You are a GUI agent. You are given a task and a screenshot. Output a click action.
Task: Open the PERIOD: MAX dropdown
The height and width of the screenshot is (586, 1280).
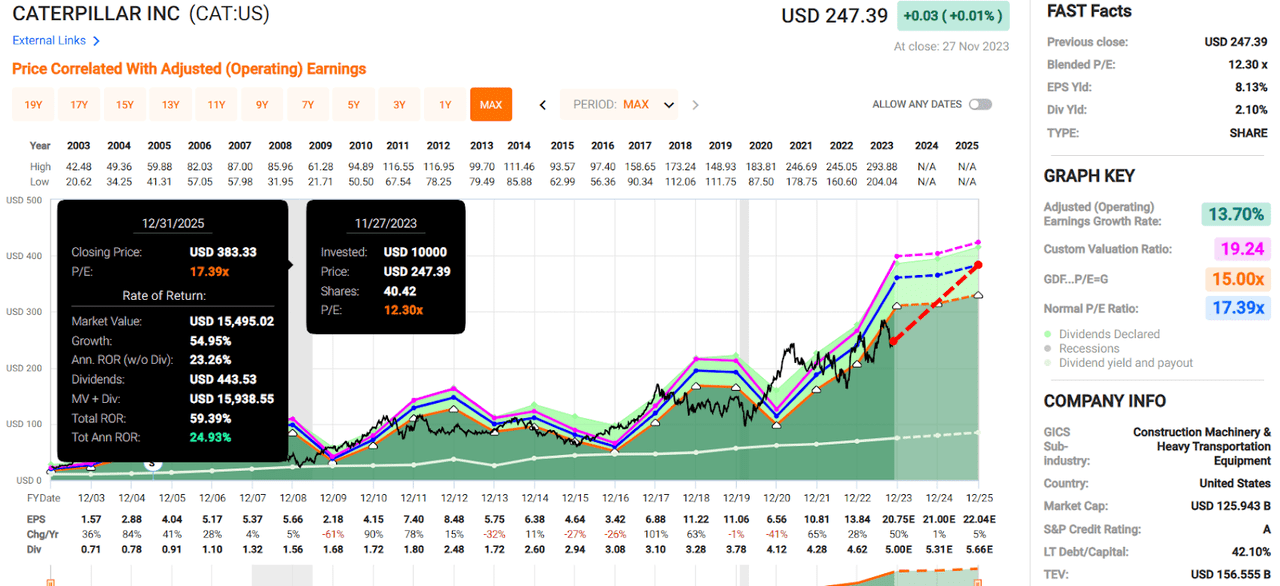pyautogui.click(x=620, y=104)
